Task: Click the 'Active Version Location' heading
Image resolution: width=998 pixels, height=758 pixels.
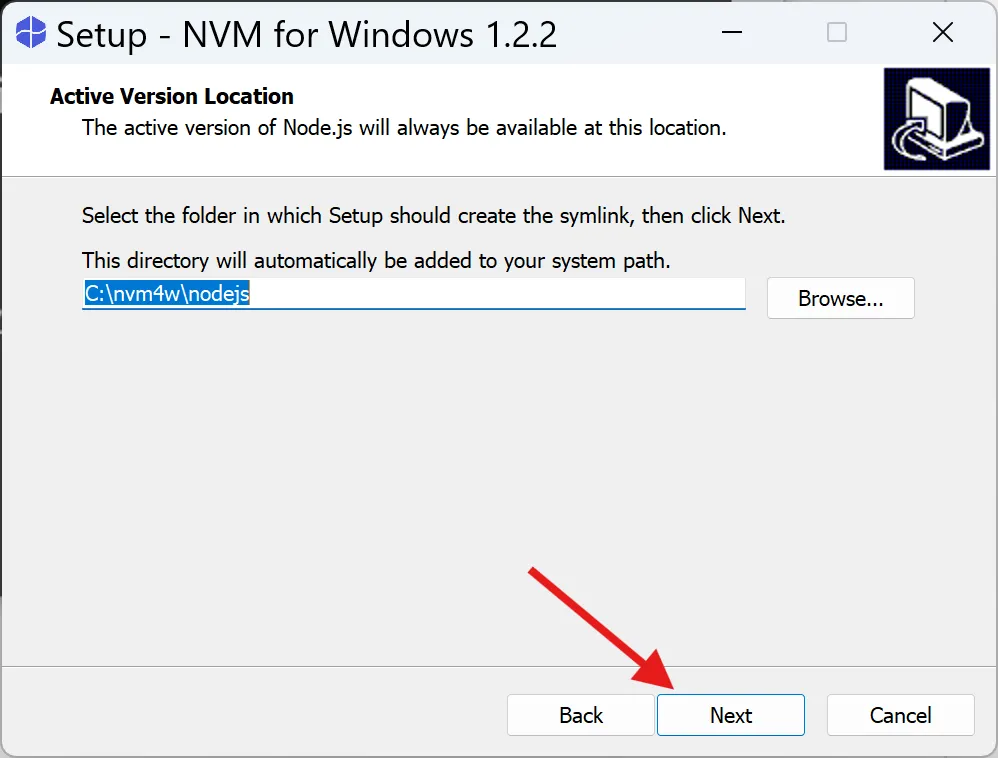Action: [x=172, y=96]
